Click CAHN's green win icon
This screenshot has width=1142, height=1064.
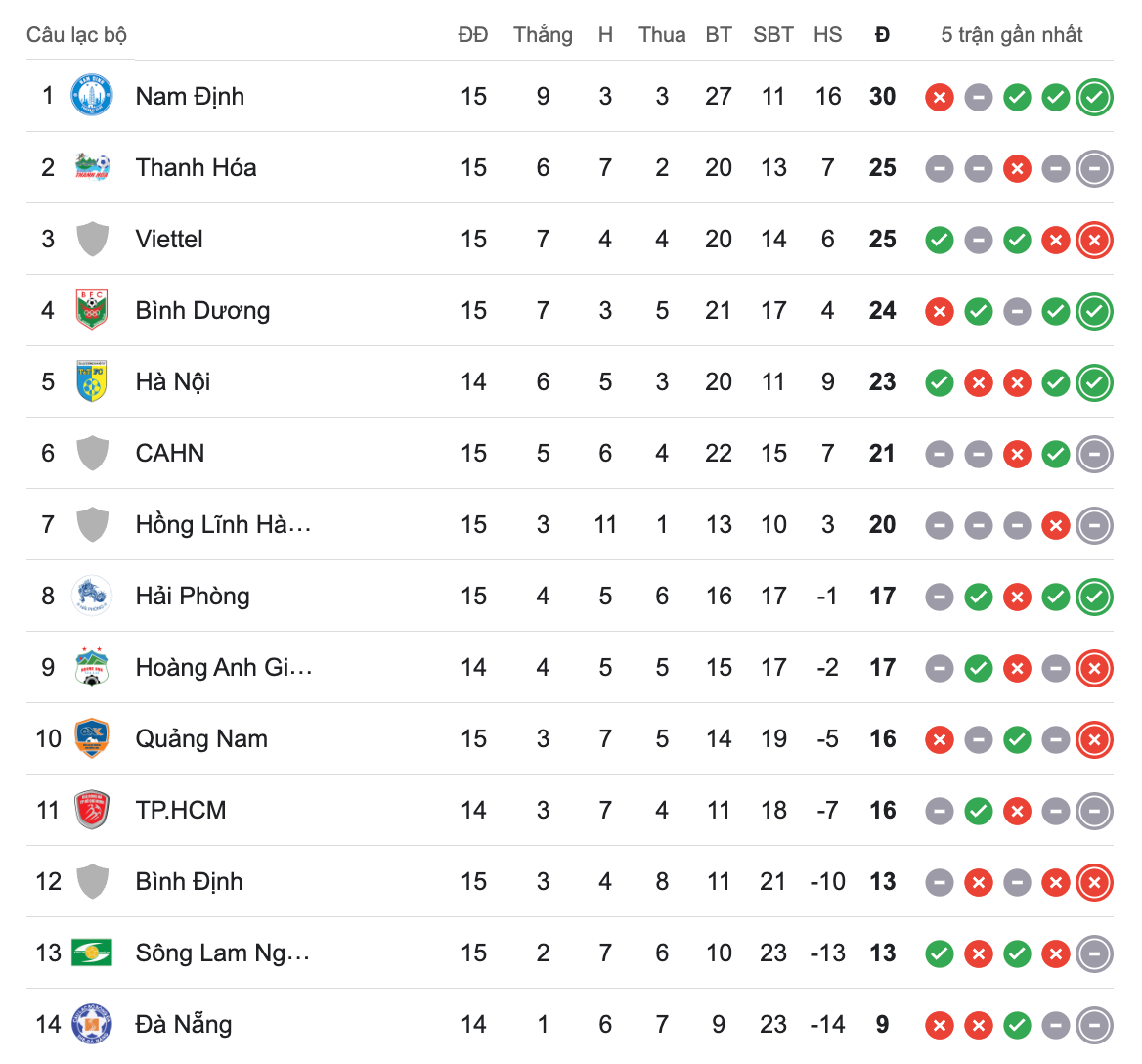(x=1055, y=454)
